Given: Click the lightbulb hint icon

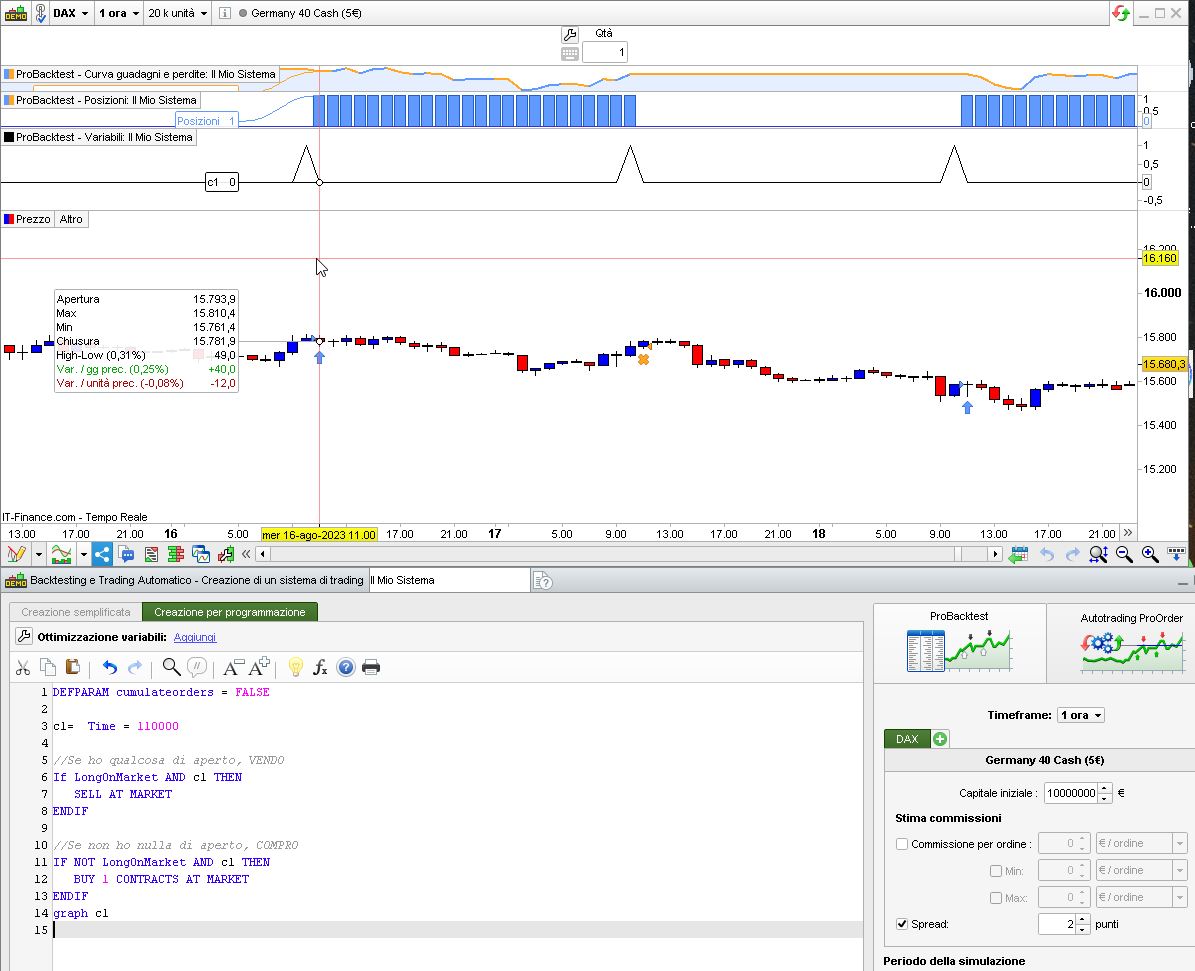Looking at the screenshot, I should (x=295, y=668).
